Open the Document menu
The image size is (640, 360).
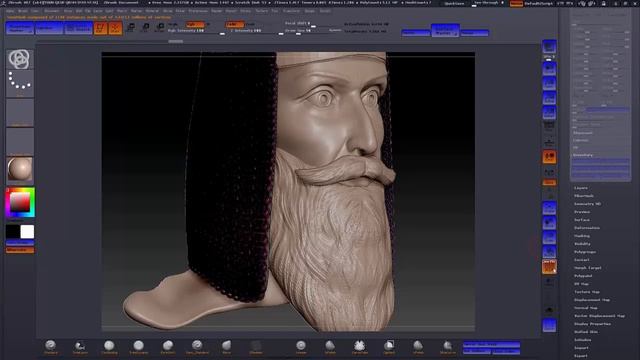pyautogui.click(x=51, y=11)
